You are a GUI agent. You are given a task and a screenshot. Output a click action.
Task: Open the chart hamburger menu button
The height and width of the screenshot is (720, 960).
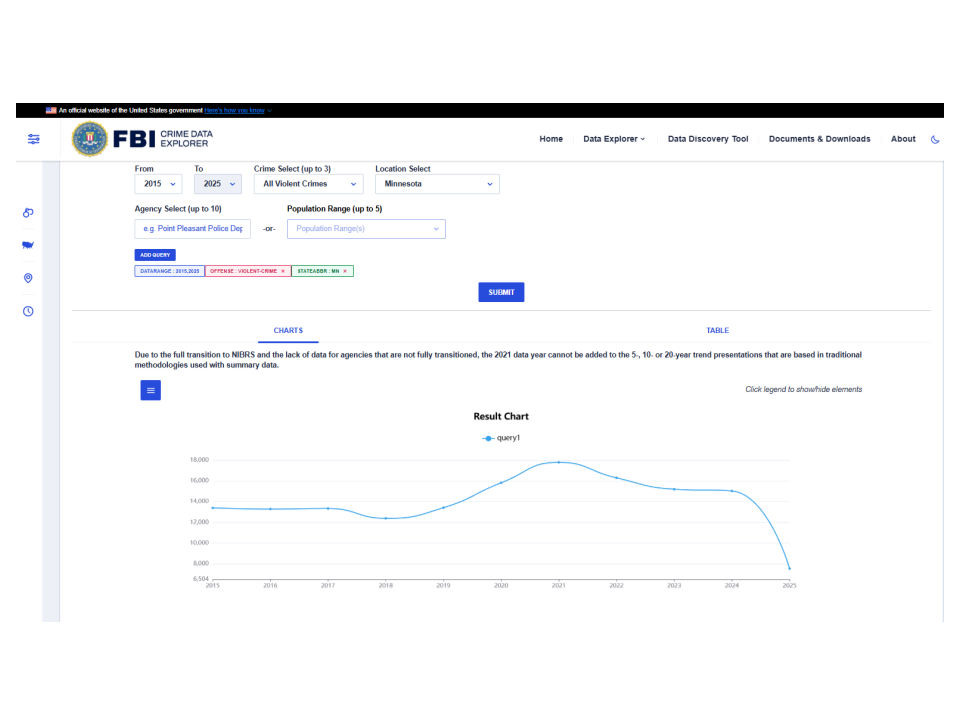tap(150, 391)
